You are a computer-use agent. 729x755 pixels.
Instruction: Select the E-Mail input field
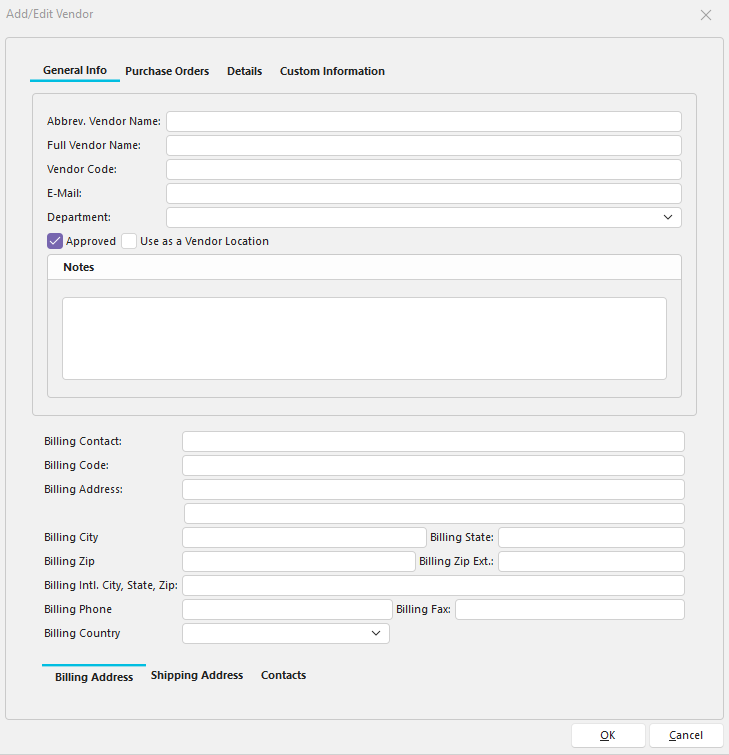(423, 193)
